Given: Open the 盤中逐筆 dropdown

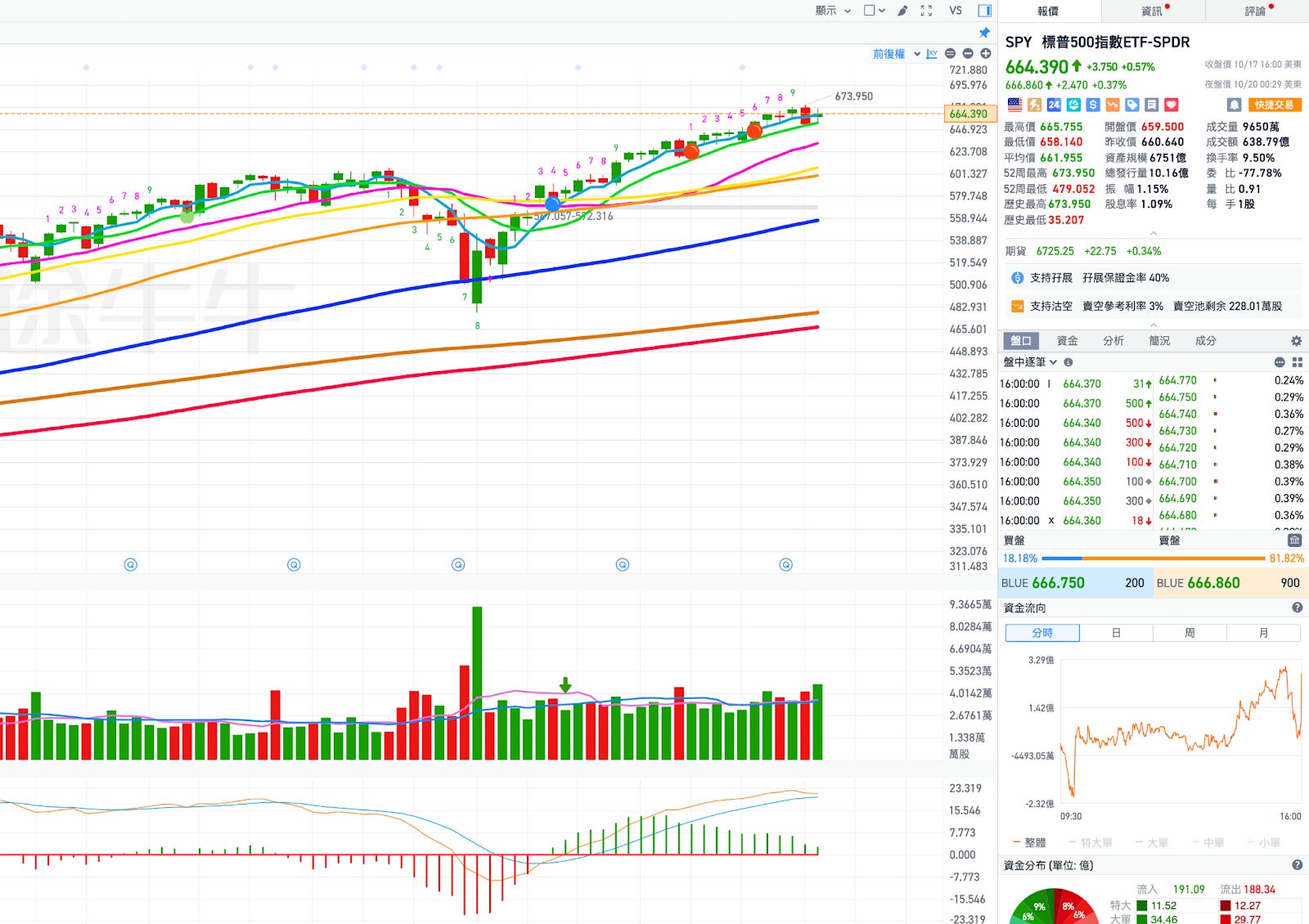Looking at the screenshot, I should 1030,362.
